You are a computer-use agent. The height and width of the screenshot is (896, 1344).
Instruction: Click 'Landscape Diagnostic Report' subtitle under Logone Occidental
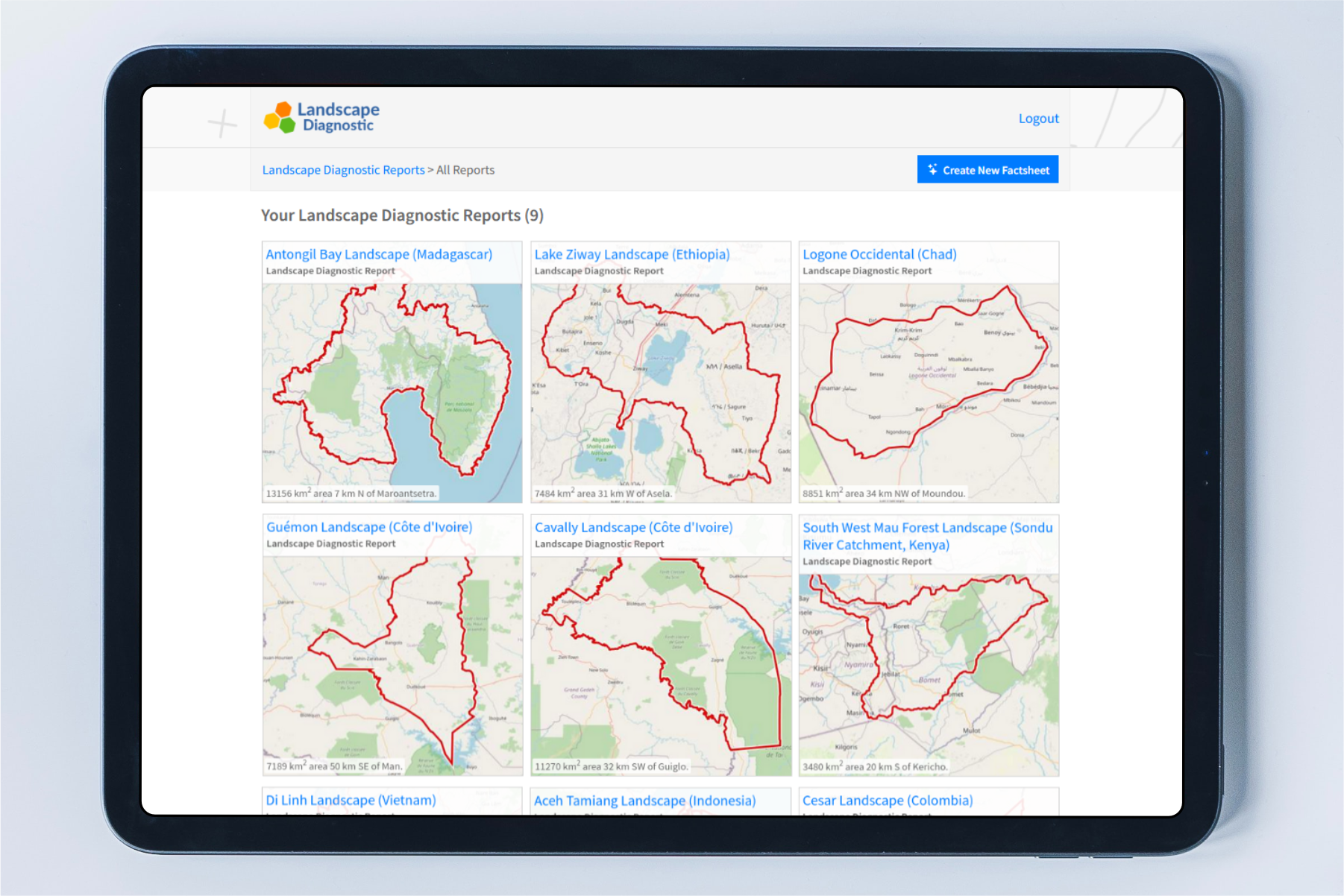pyautogui.click(x=867, y=271)
